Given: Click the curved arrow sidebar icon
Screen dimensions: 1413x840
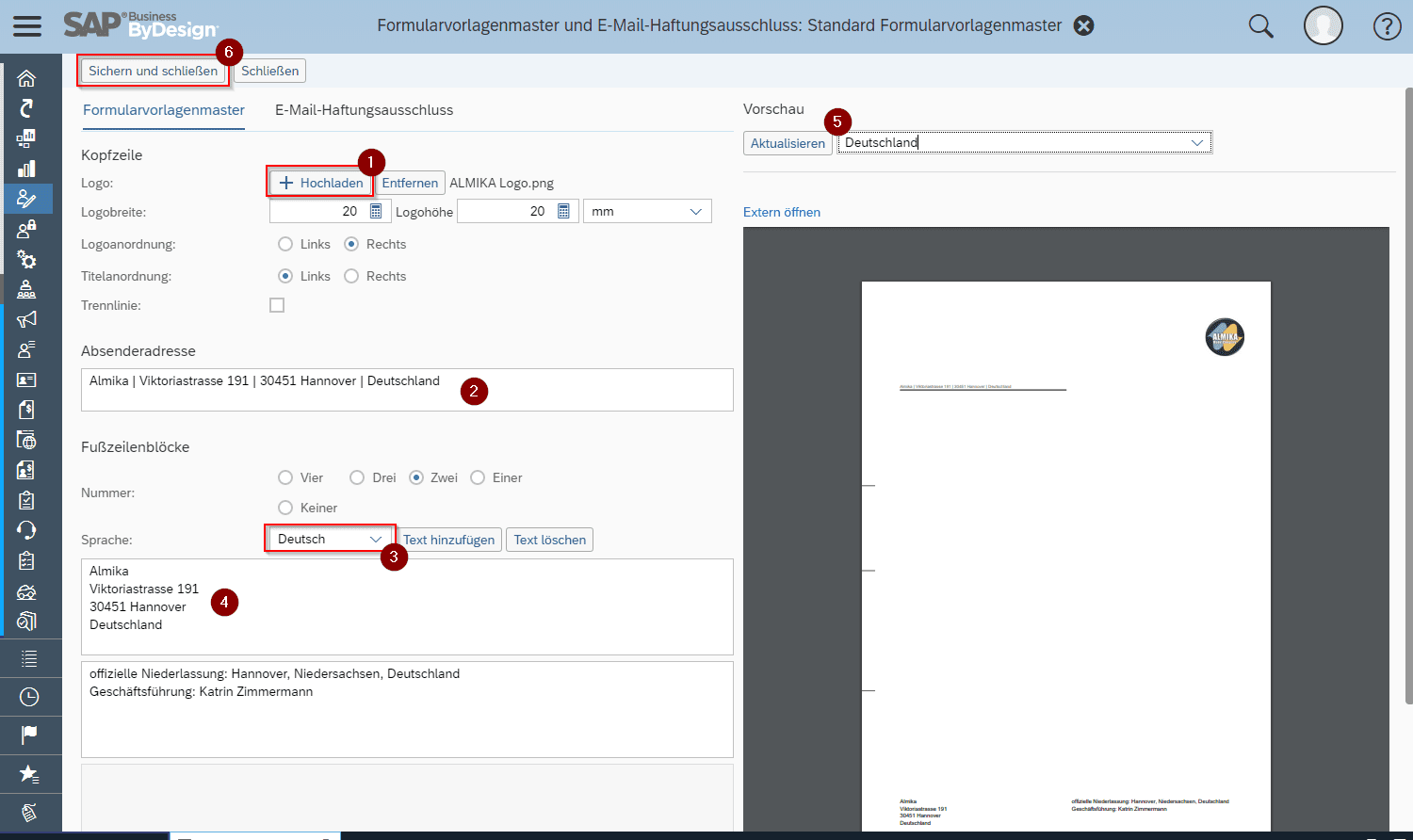Looking at the screenshot, I should (27, 108).
